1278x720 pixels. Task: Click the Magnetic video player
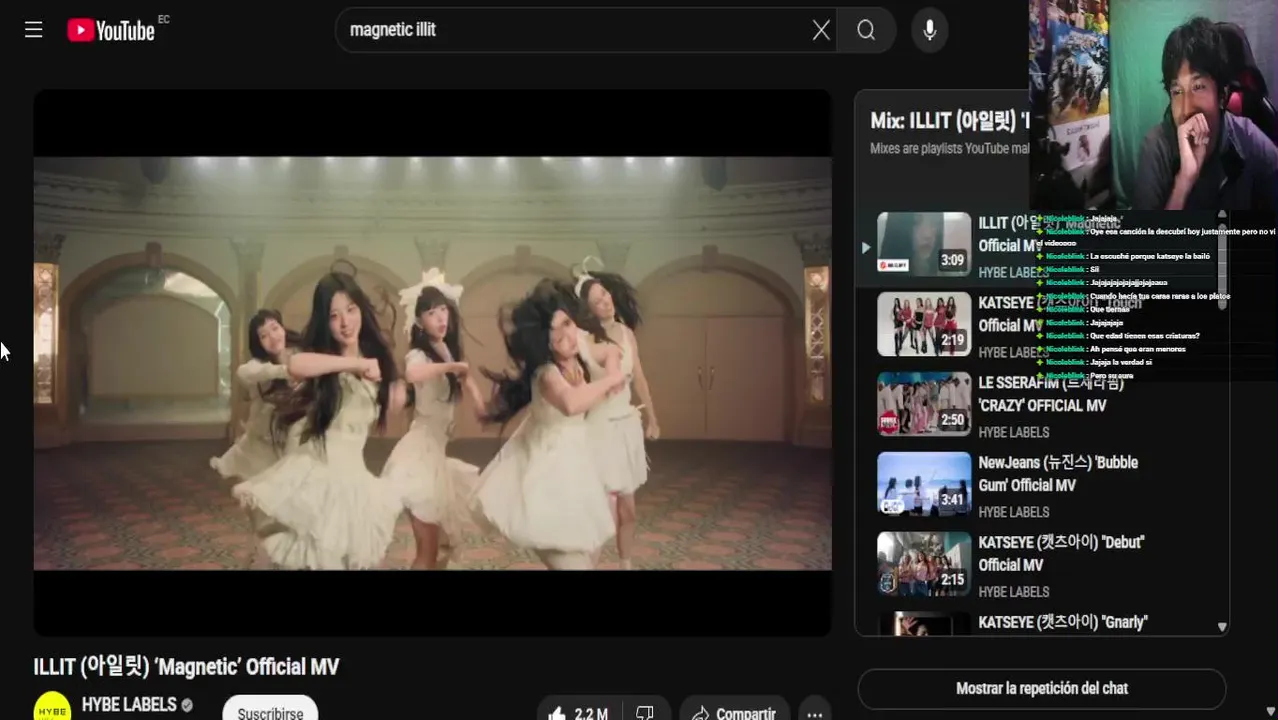coord(432,362)
